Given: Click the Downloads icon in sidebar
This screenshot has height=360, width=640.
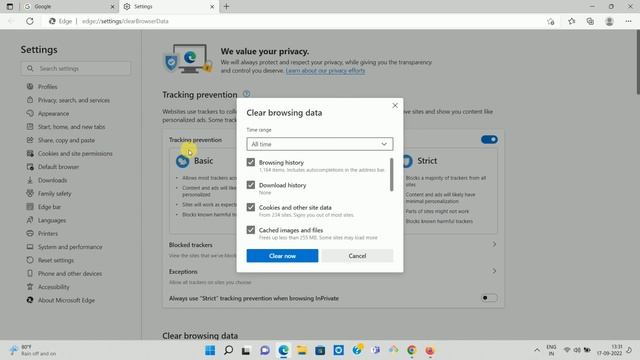Looking at the screenshot, I should click(30, 180).
